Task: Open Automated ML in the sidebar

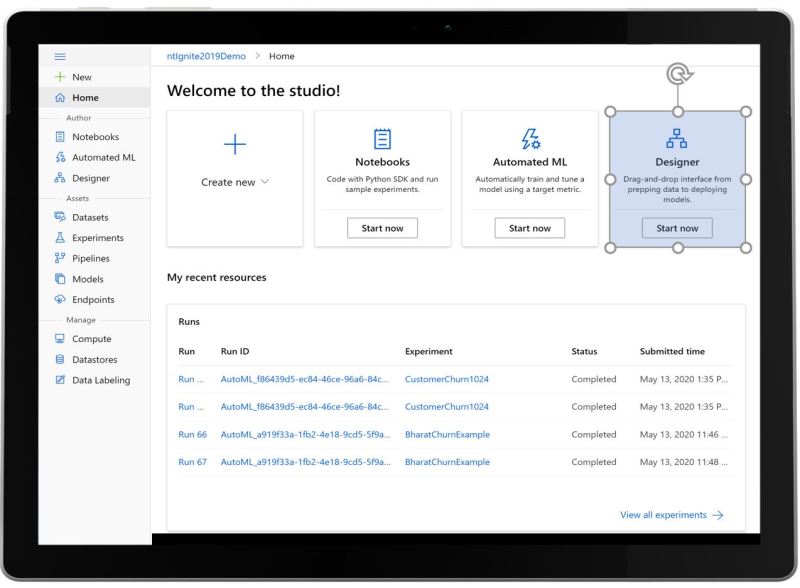Action: click(x=94, y=157)
